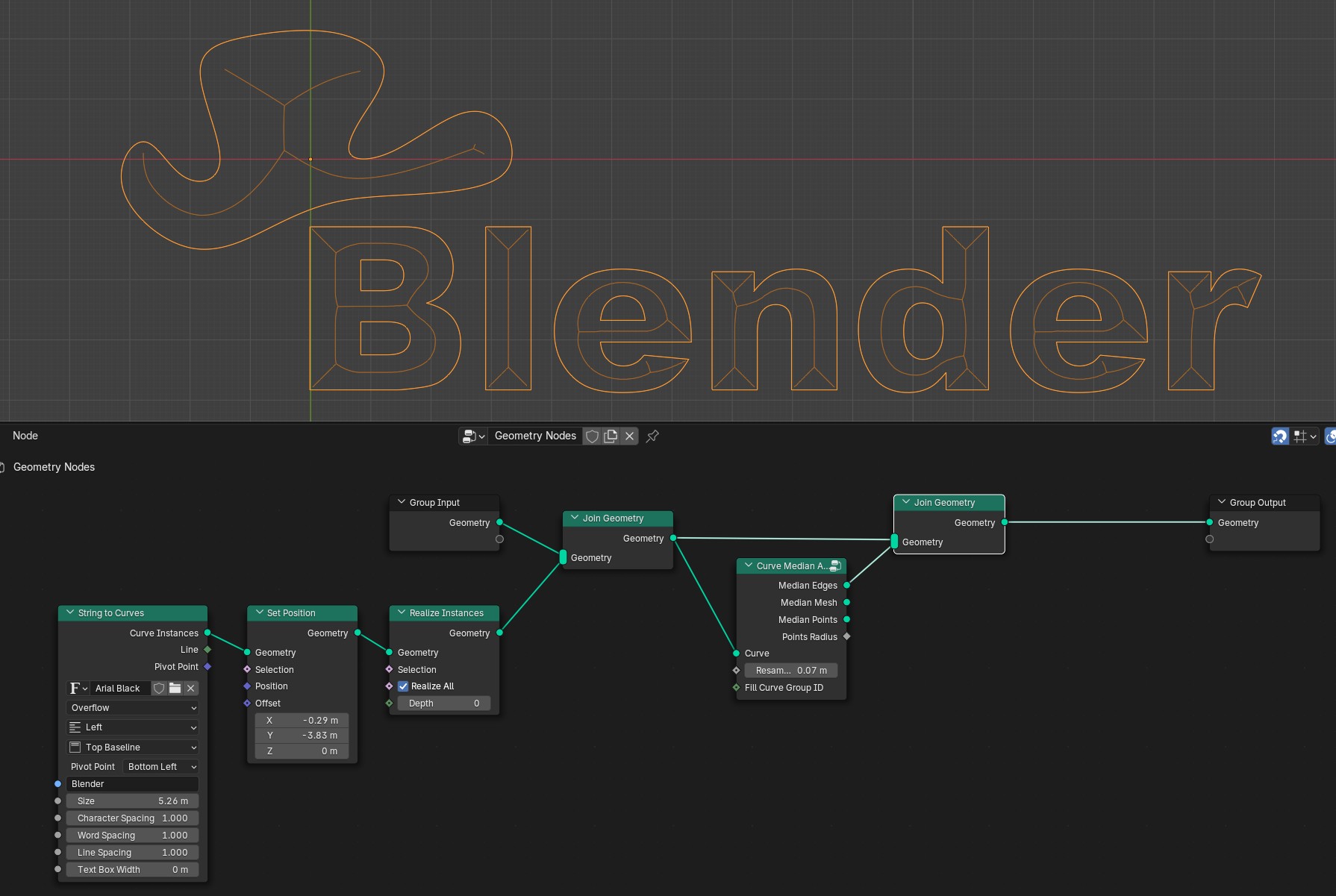Image resolution: width=1336 pixels, height=896 pixels.
Task: Open the Top Baseline vertical alignment dropdown
Action: [x=133, y=748]
